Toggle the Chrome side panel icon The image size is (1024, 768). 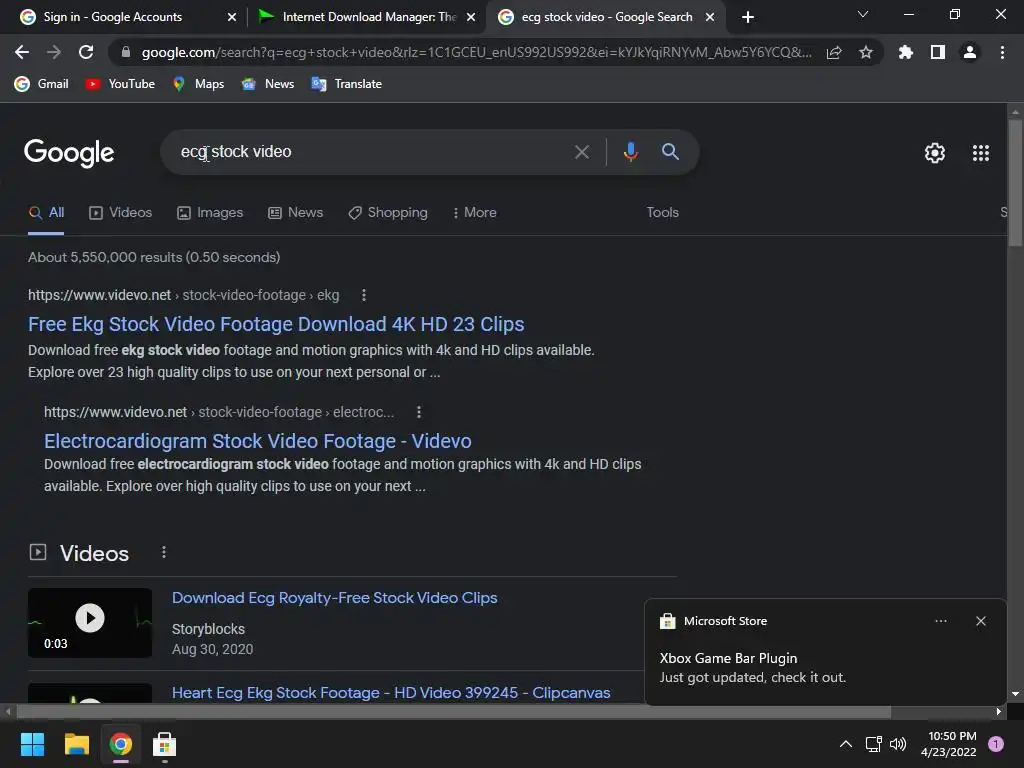(938, 52)
